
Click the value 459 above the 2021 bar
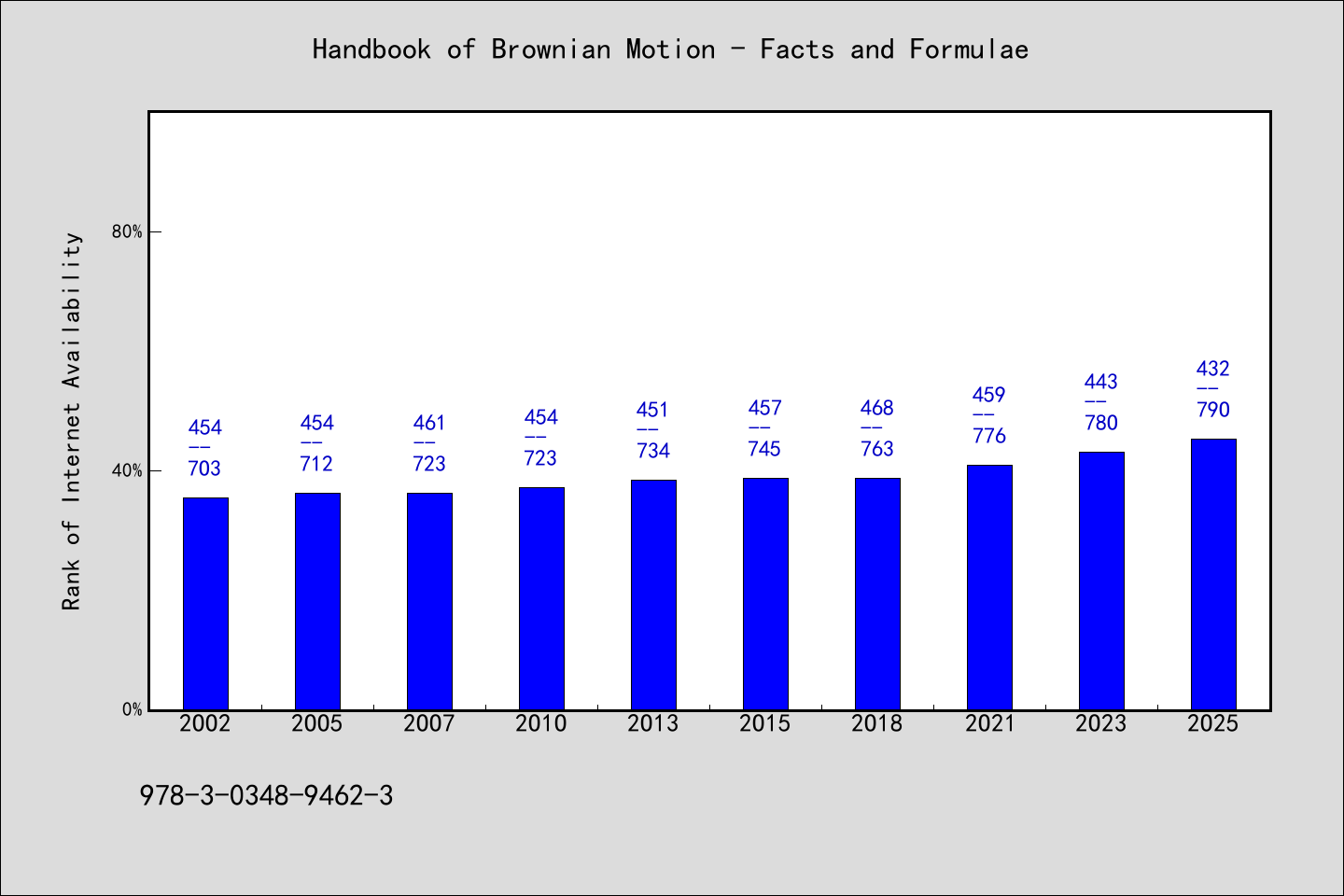pos(989,395)
